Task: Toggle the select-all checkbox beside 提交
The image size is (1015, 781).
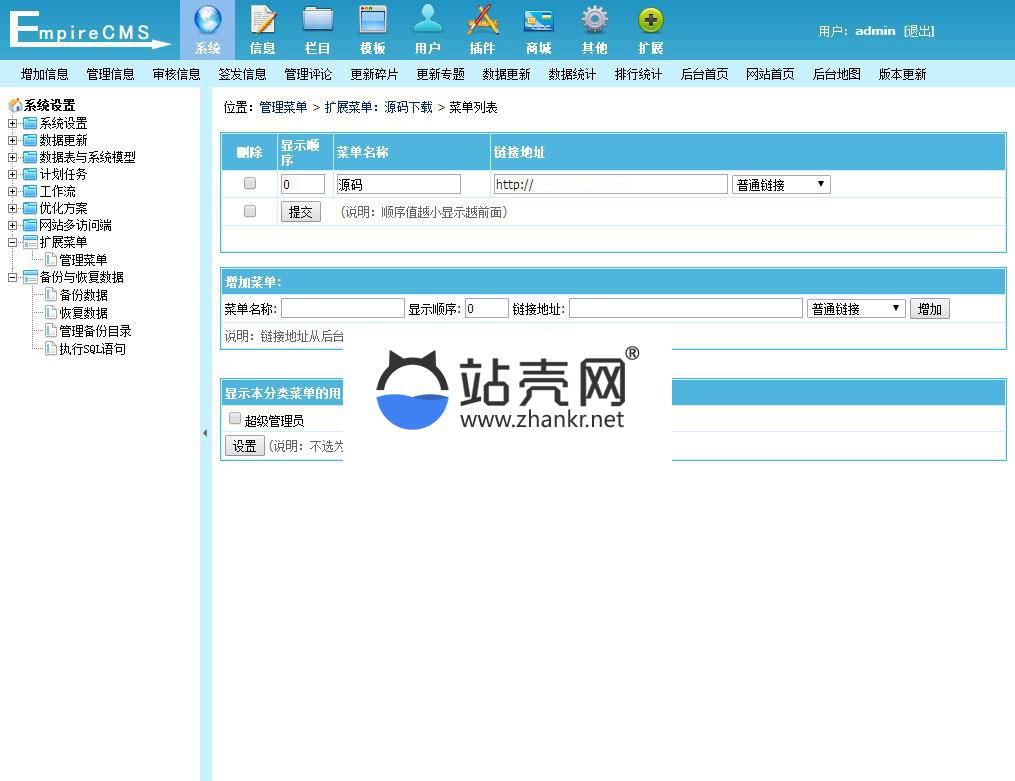Action: [250, 212]
